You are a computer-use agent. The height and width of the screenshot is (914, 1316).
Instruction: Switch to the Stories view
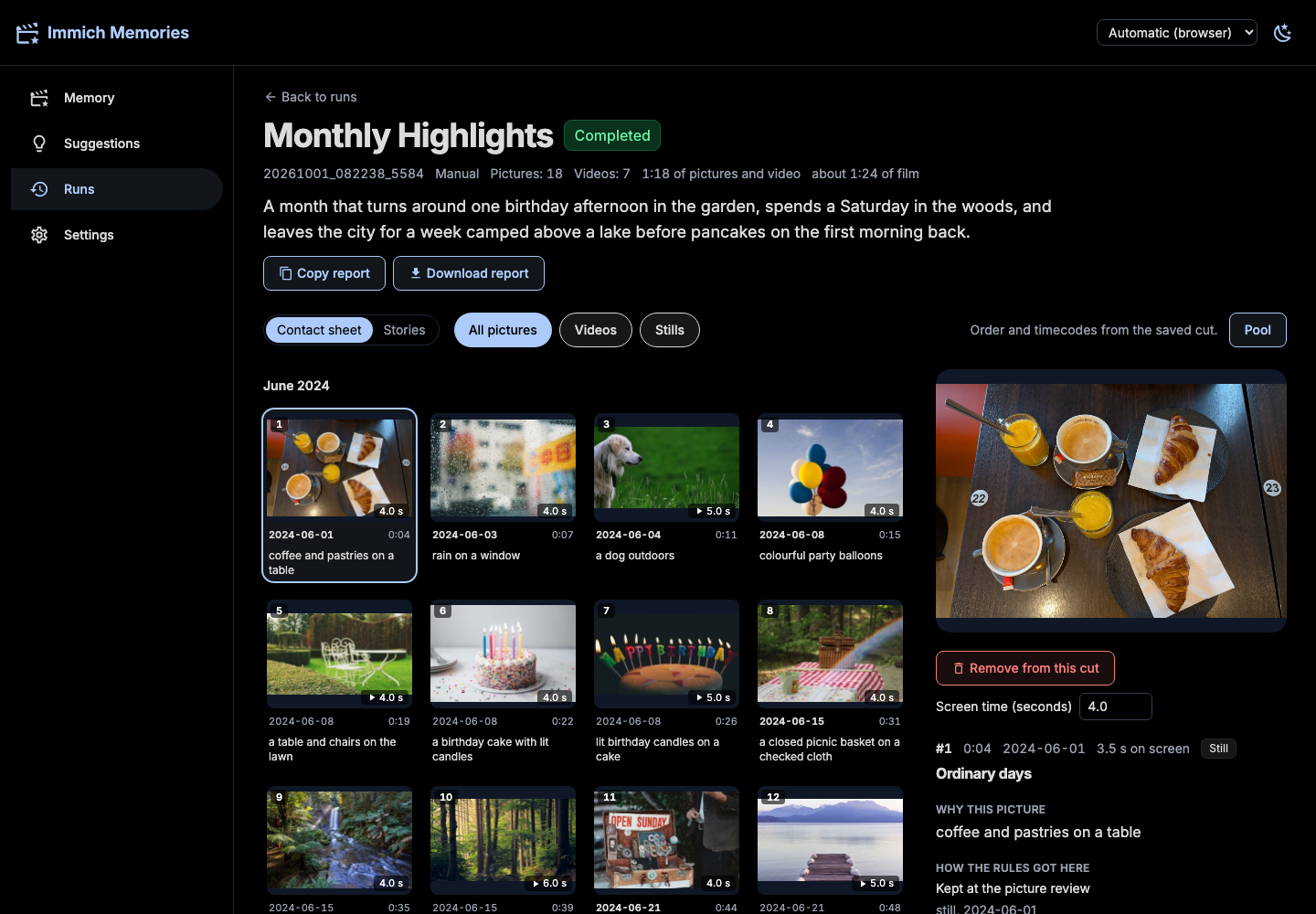click(404, 330)
